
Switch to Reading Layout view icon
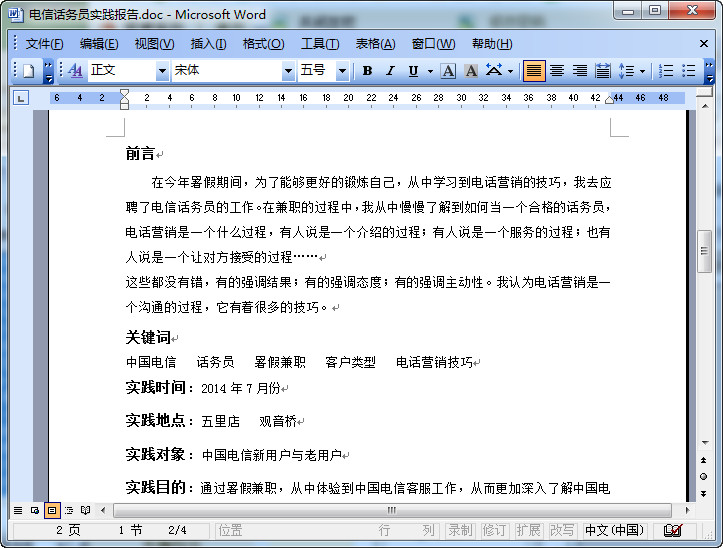click(x=85, y=510)
